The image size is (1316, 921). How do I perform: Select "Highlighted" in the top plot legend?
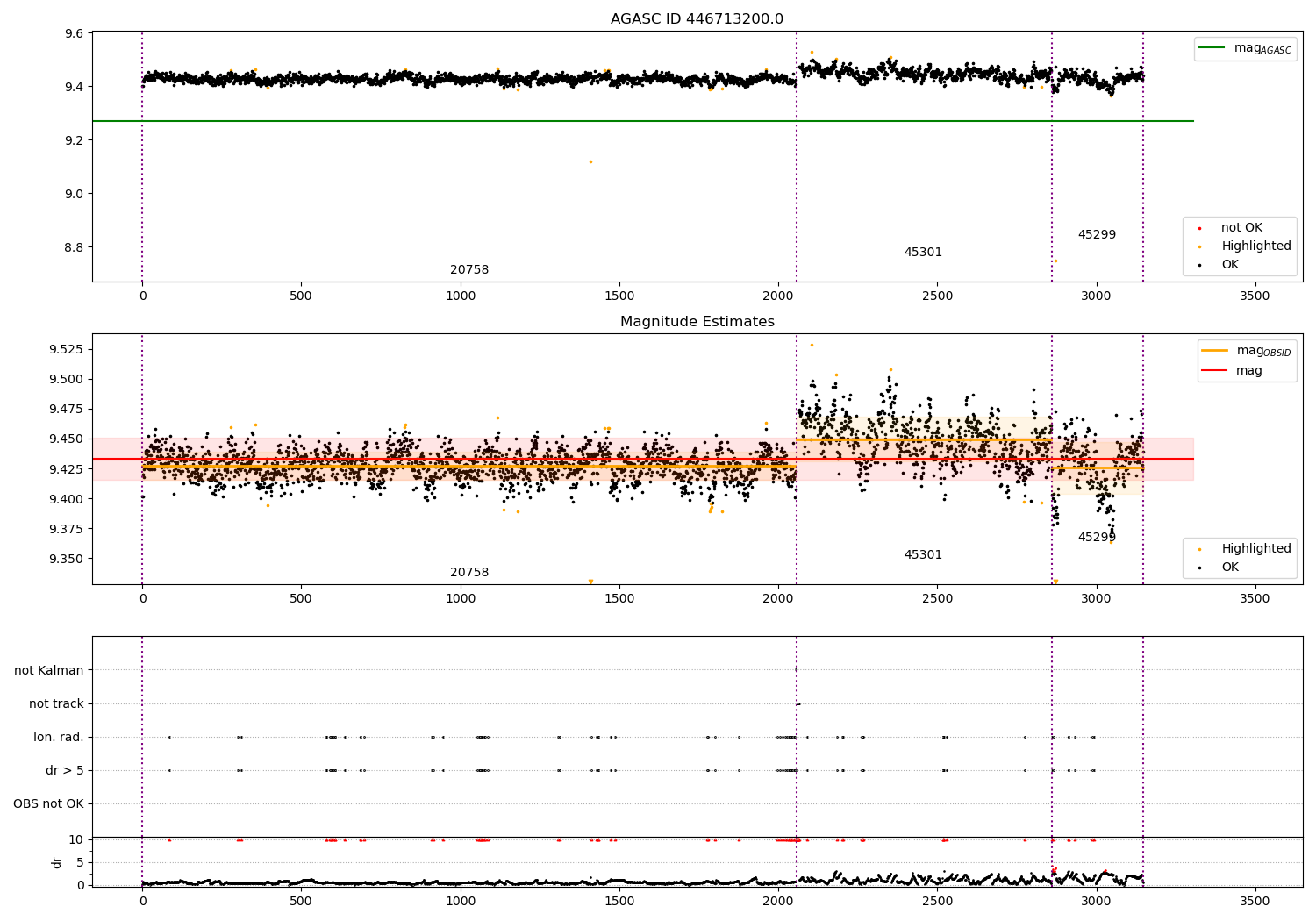1256,246
